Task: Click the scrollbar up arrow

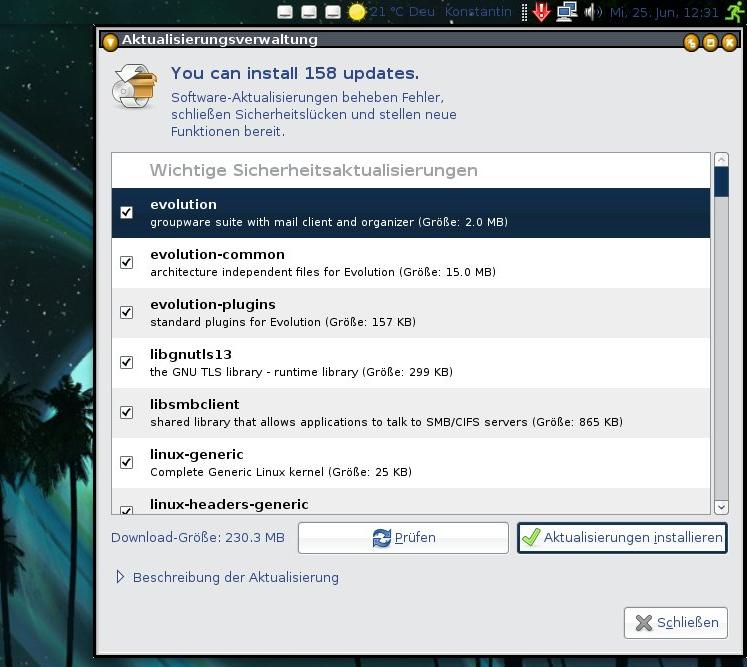Action: pos(721,160)
